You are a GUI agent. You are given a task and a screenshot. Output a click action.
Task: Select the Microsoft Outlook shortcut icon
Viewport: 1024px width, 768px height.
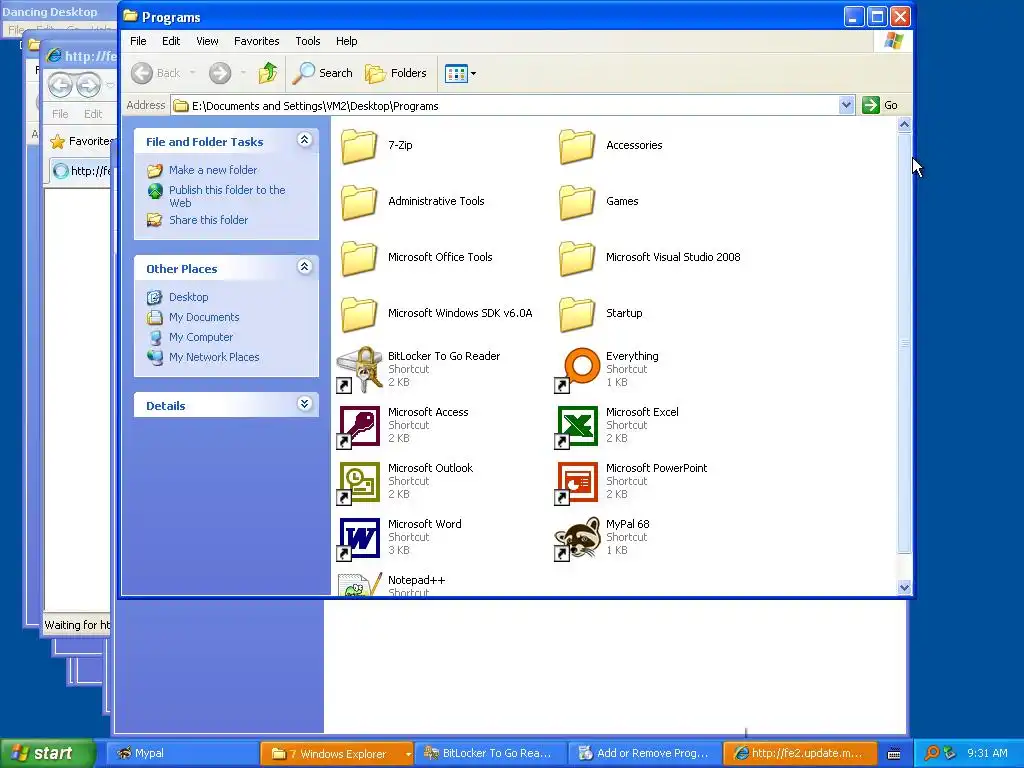click(x=359, y=482)
